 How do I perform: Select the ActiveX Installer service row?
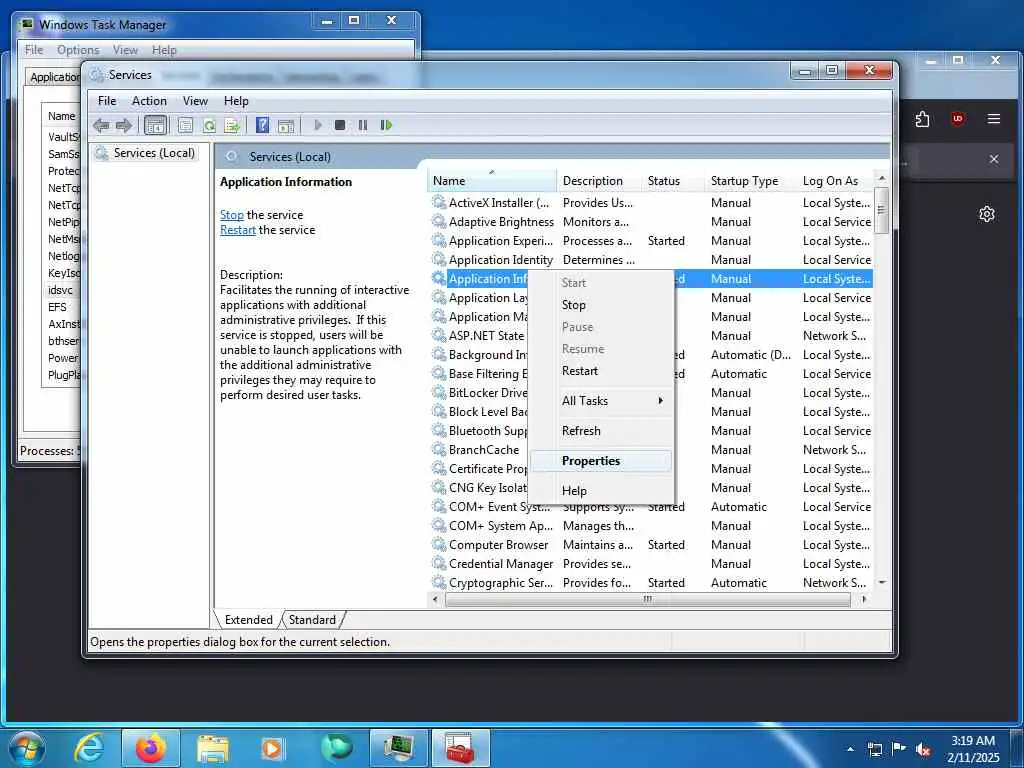click(651, 203)
